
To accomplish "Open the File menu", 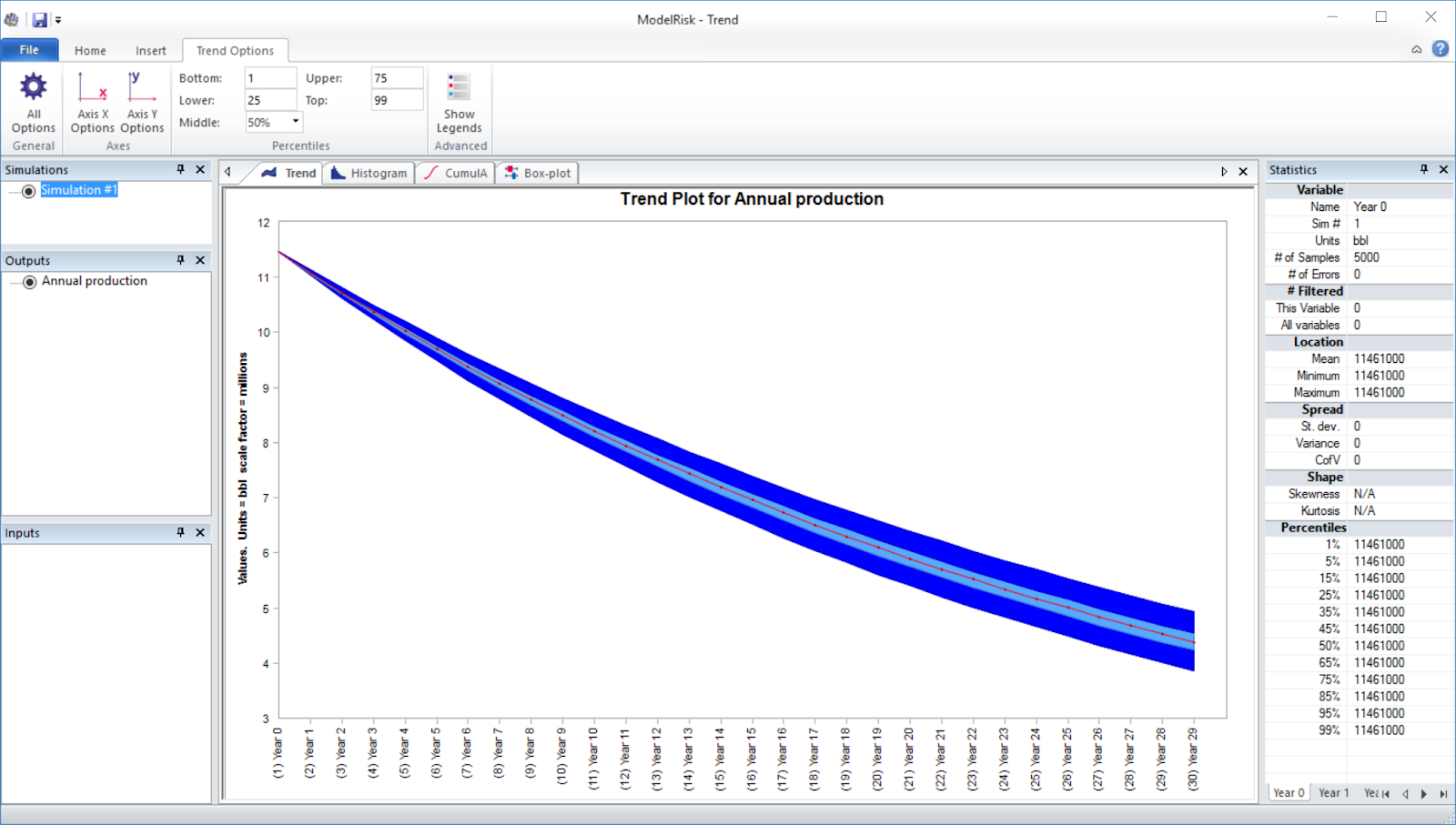I will pyautogui.click(x=30, y=50).
